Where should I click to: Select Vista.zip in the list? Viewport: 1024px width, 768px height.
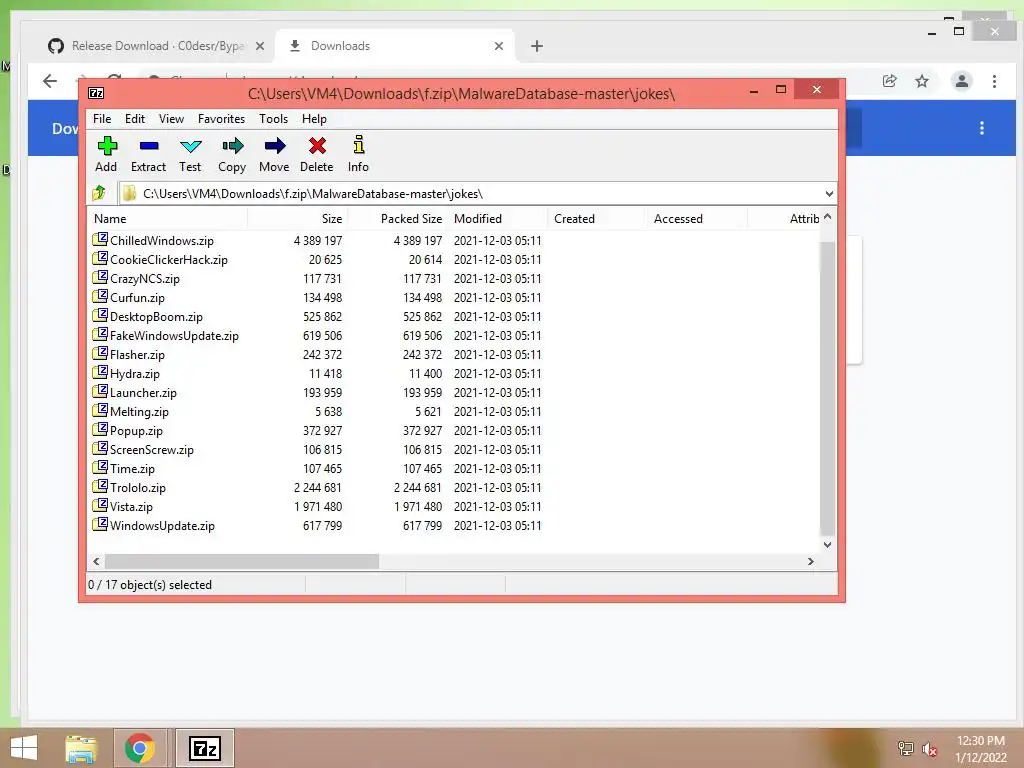[131, 506]
